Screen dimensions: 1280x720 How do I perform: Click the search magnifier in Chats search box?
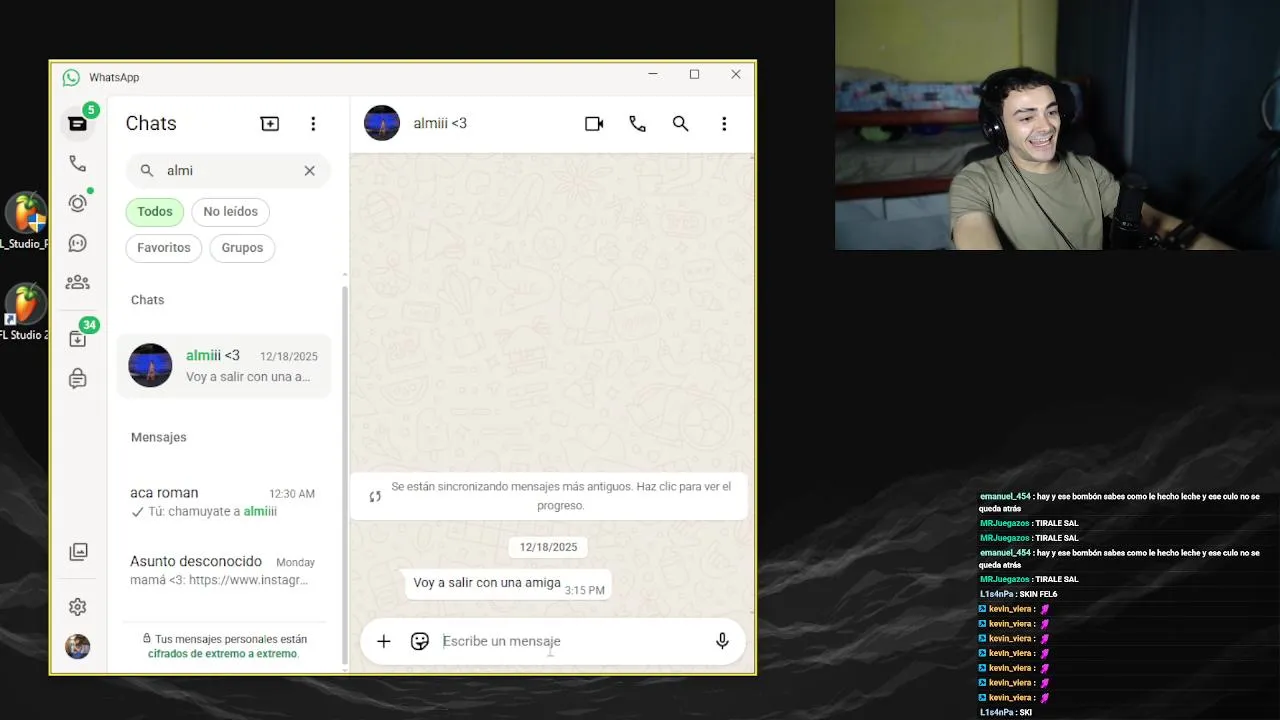[x=147, y=171]
